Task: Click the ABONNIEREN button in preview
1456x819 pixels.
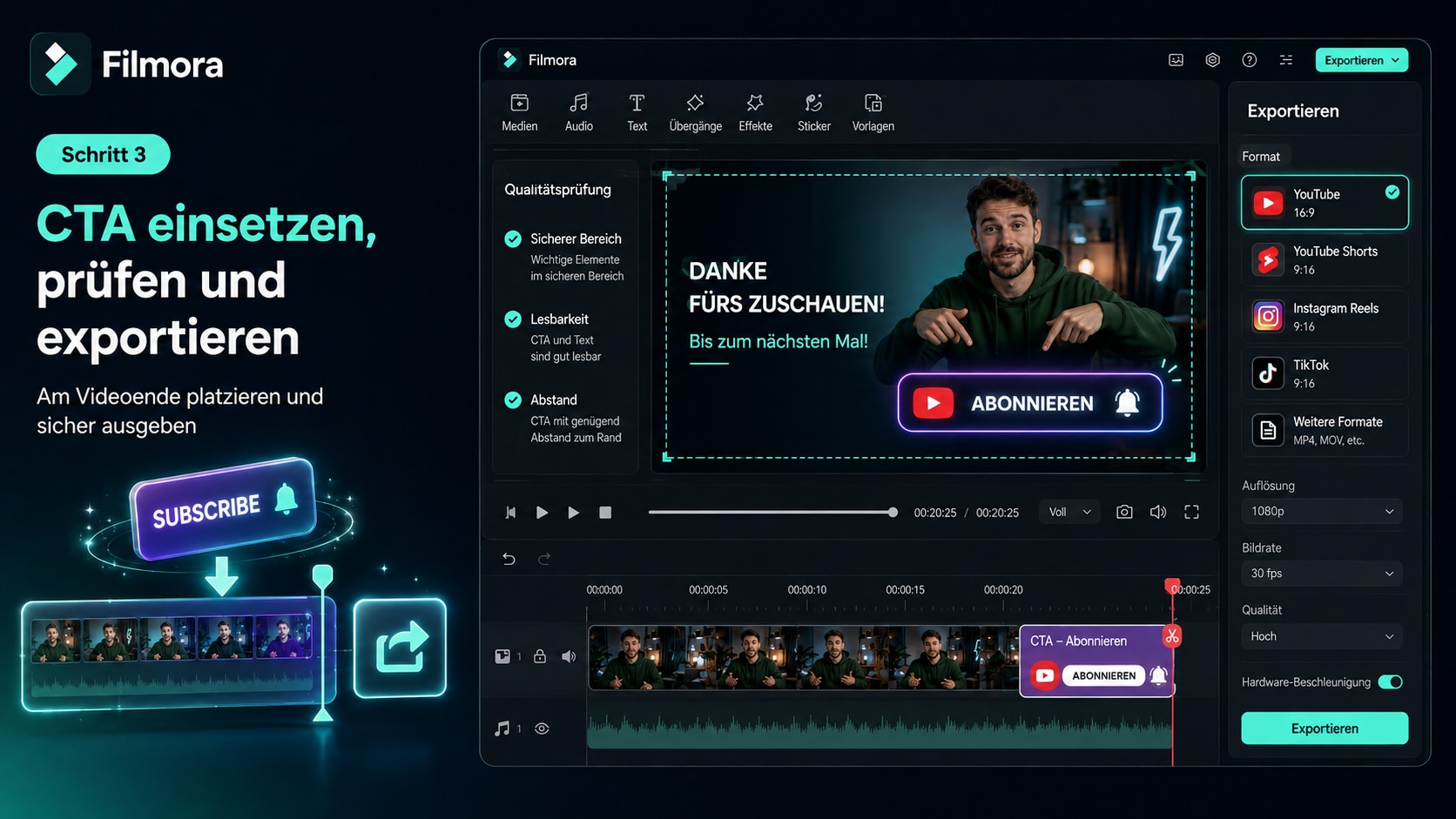Action: click(1030, 403)
